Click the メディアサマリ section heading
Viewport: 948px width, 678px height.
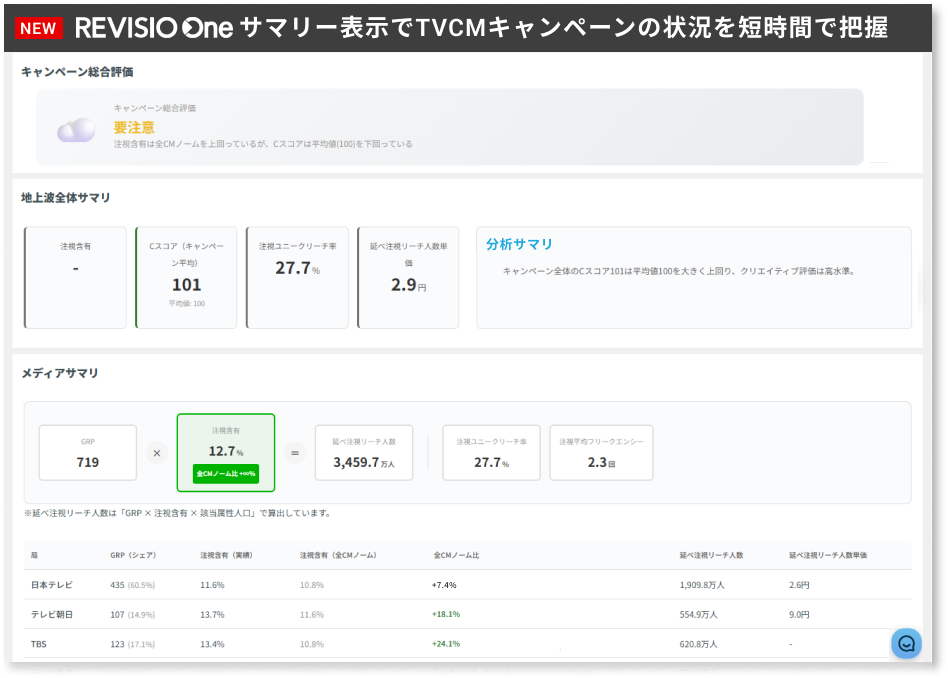[60, 373]
